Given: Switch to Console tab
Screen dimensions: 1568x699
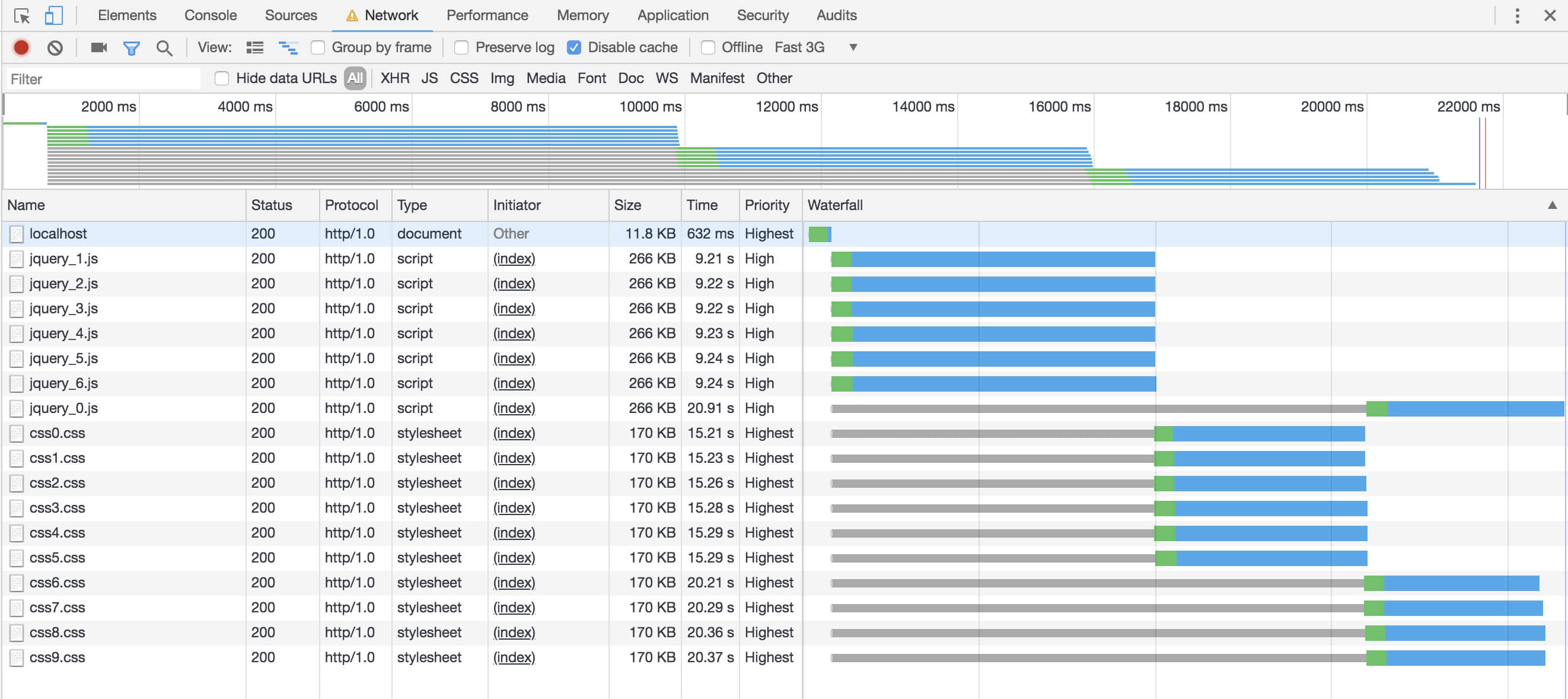Looking at the screenshot, I should (x=211, y=15).
